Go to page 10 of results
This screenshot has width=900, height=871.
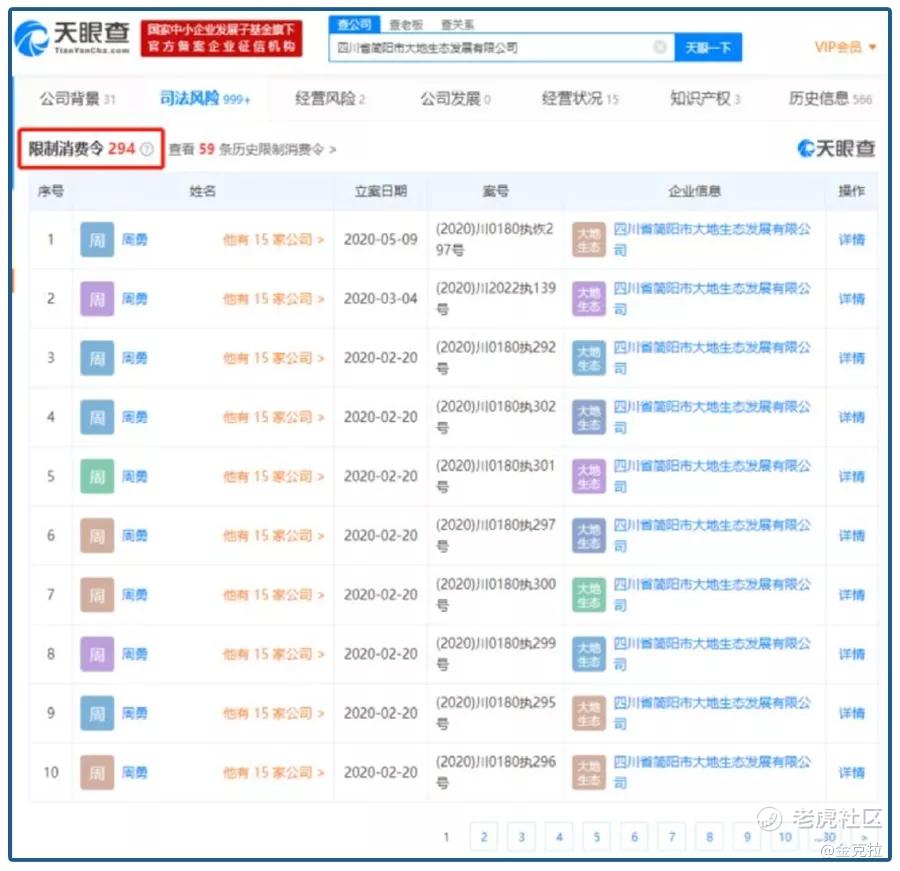click(x=785, y=837)
